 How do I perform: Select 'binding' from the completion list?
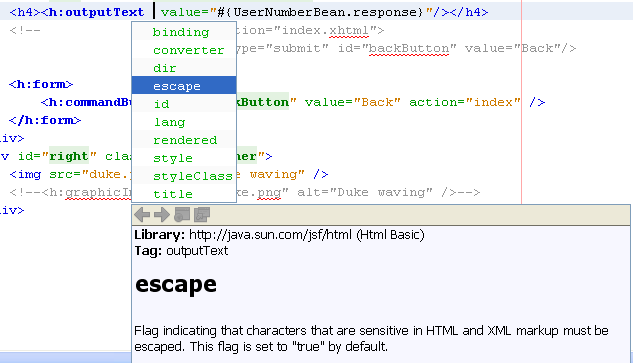[184, 32]
